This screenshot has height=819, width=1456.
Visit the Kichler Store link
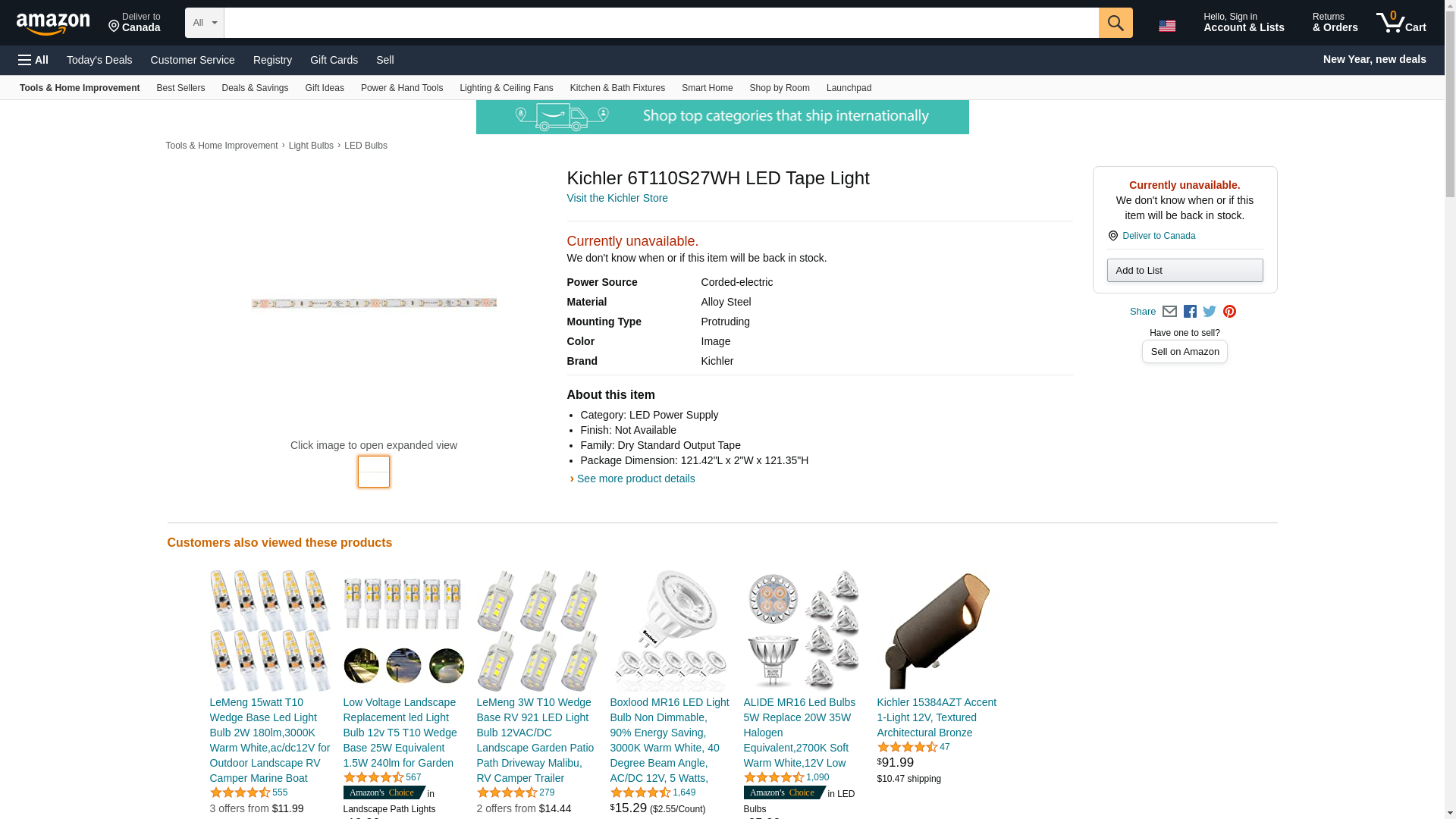(x=617, y=198)
